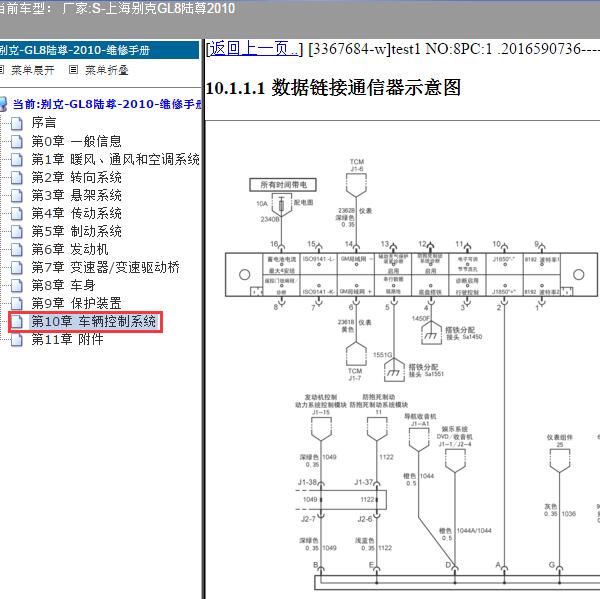
Task: Click the page icon beside 第7章
Action: click(16, 267)
